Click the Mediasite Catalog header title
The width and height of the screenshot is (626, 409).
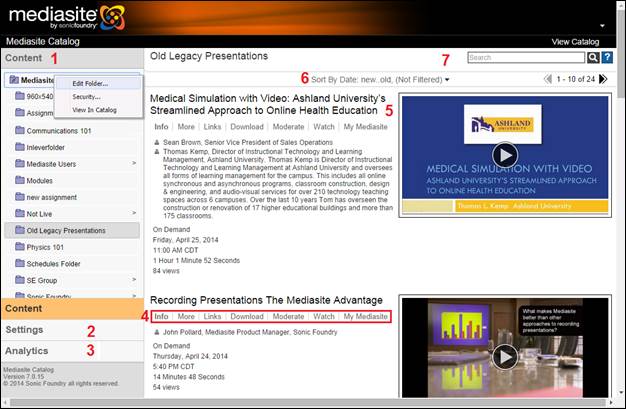pos(43,42)
